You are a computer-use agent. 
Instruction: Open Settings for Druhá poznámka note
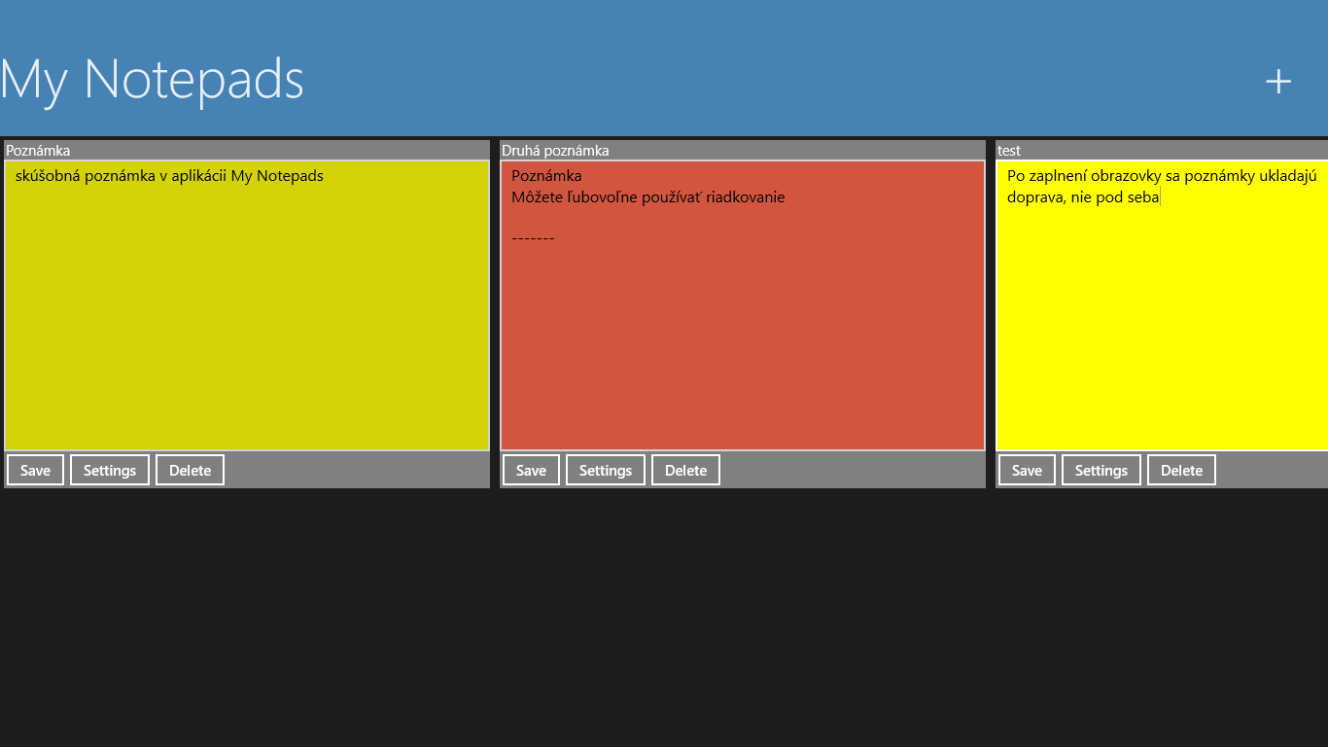click(x=606, y=470)
